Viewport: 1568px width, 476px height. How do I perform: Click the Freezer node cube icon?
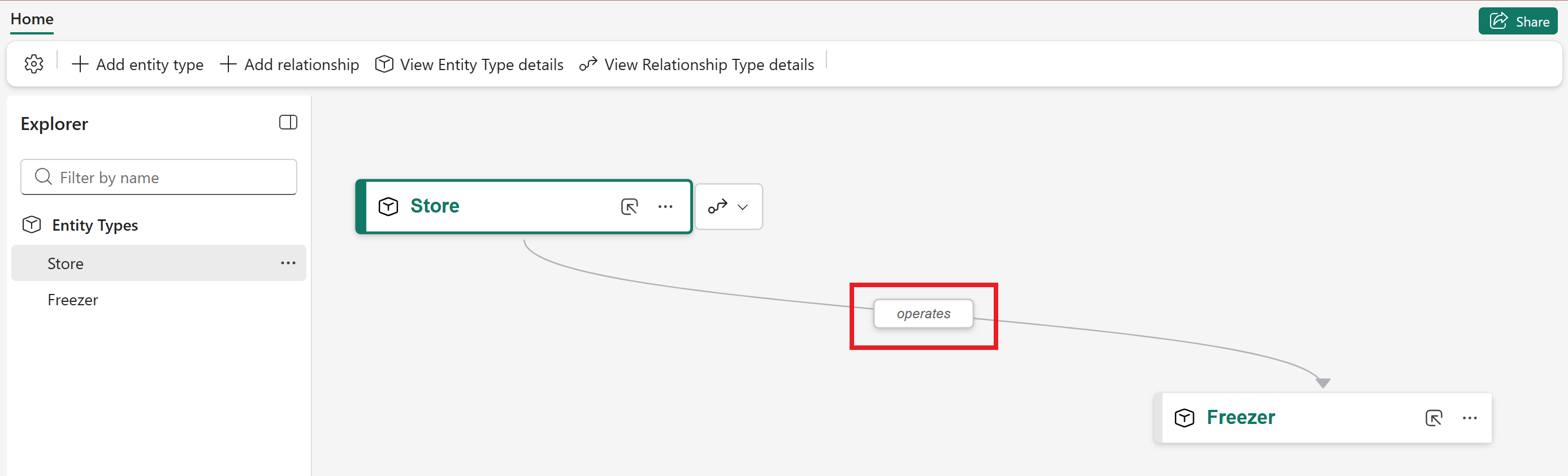[x=1184, y=418]
